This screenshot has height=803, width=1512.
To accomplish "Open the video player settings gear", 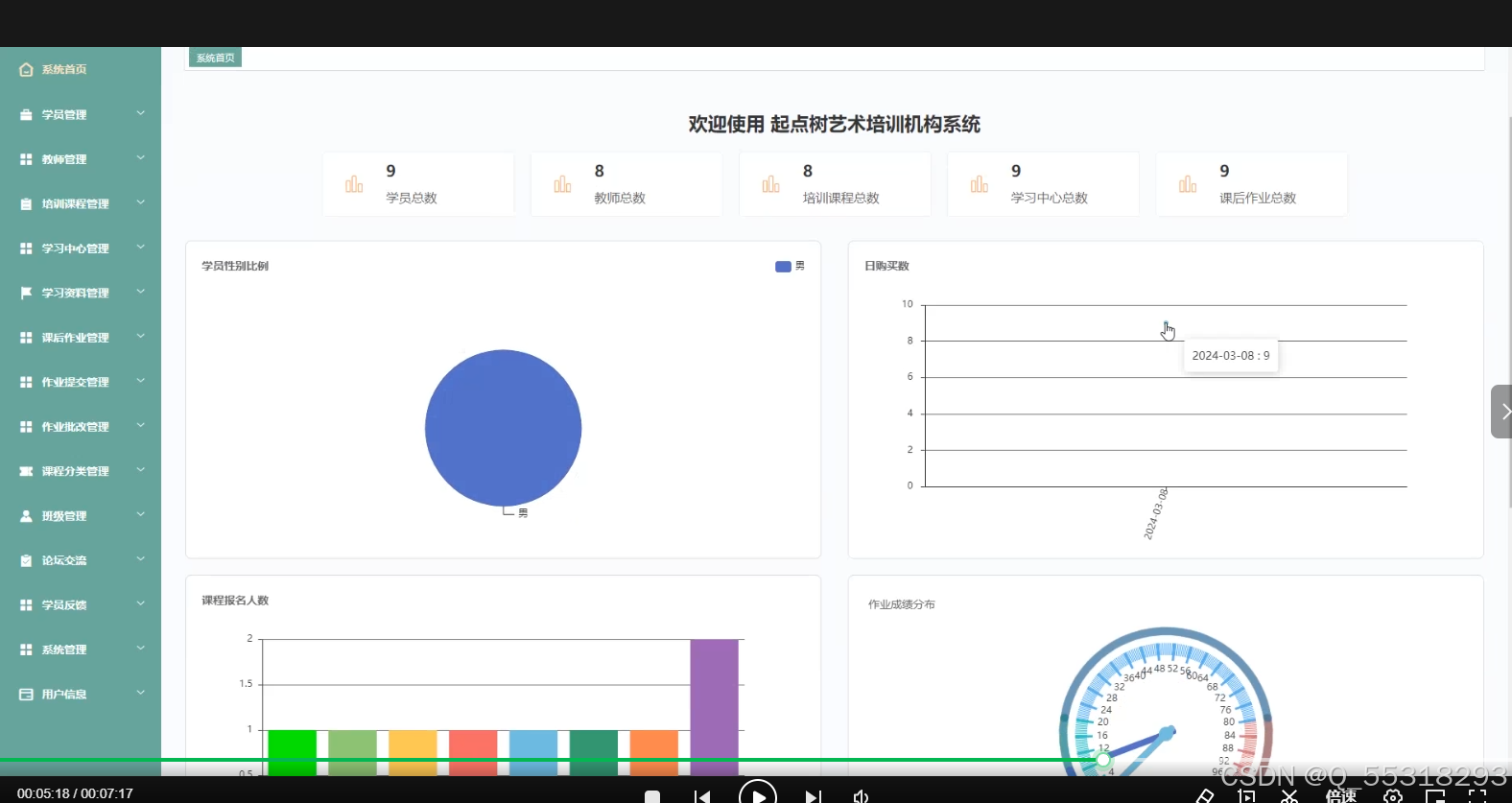I will point(1393,796).
